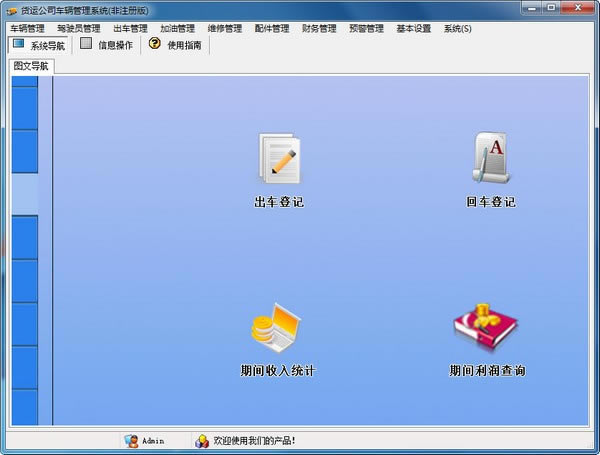Open the 驾驶员管理 menu

coord(79,28)
